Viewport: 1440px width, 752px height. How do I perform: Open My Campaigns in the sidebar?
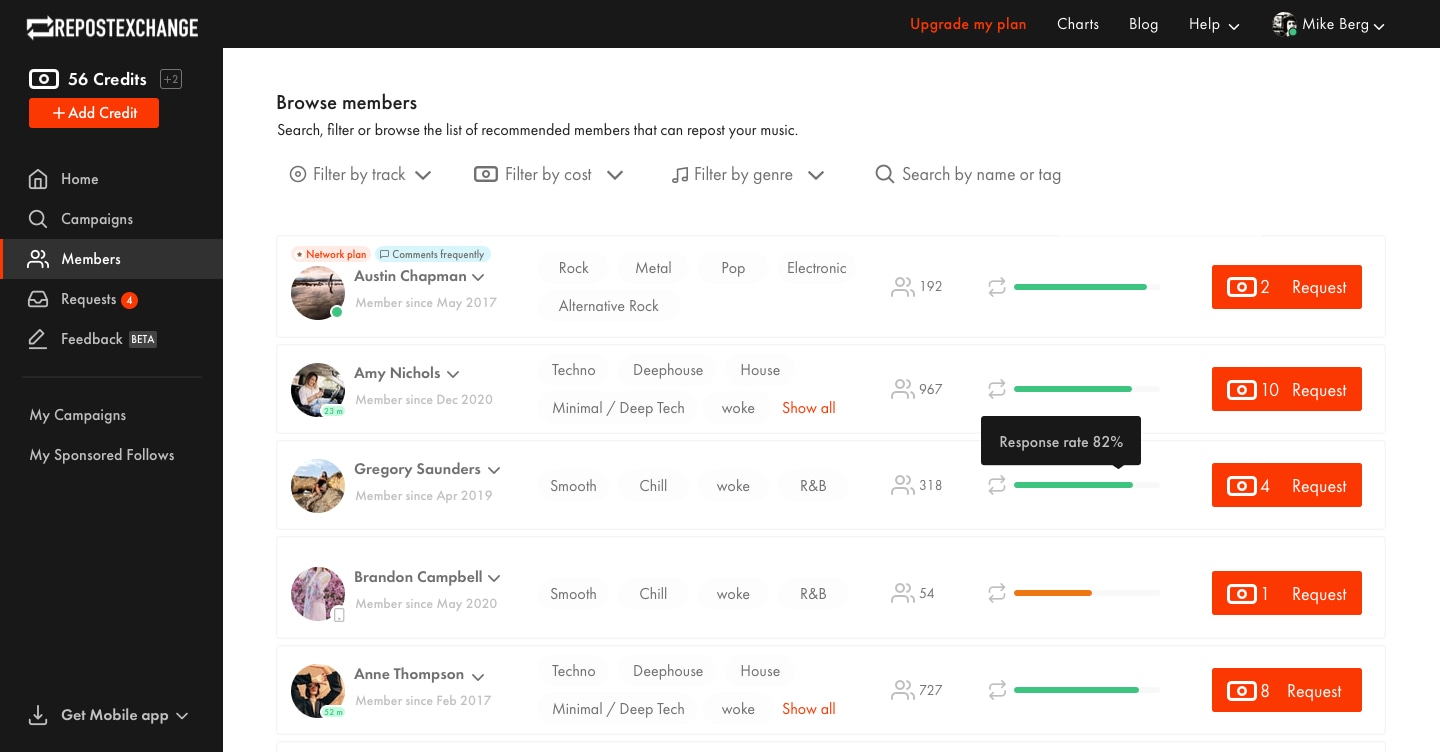pyautogui.click(x=78, y=415)
